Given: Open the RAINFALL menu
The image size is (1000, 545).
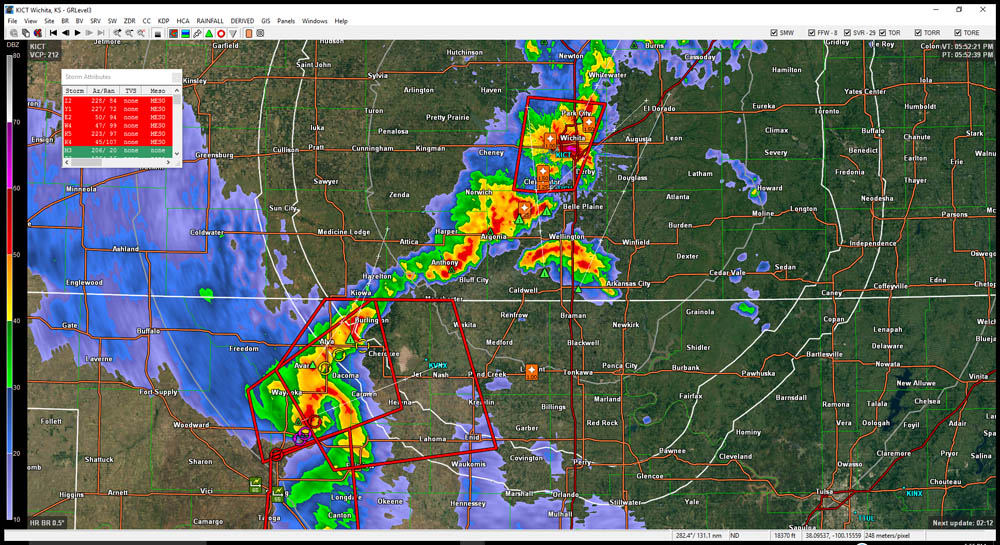Looking at the screenshot, I should pos(210,20).
